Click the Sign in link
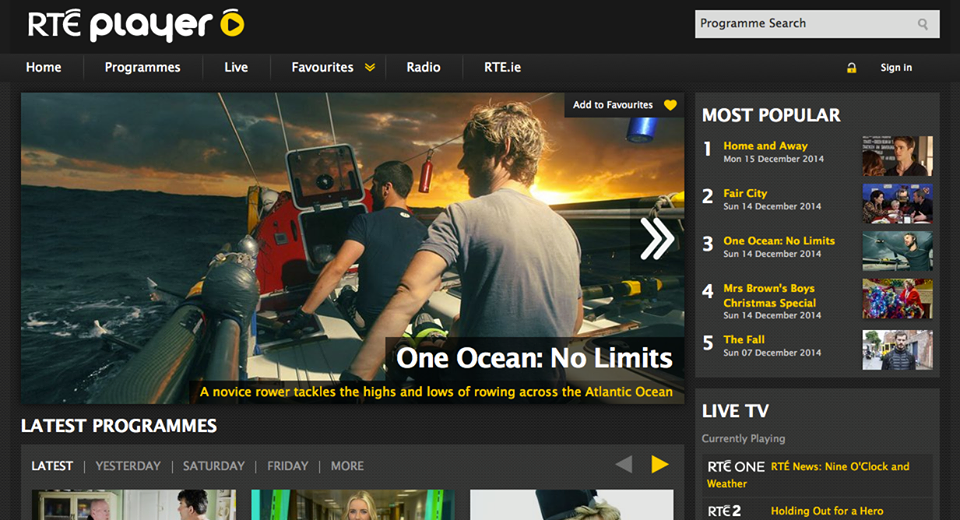960x520 pixels. tap(896, 68)
